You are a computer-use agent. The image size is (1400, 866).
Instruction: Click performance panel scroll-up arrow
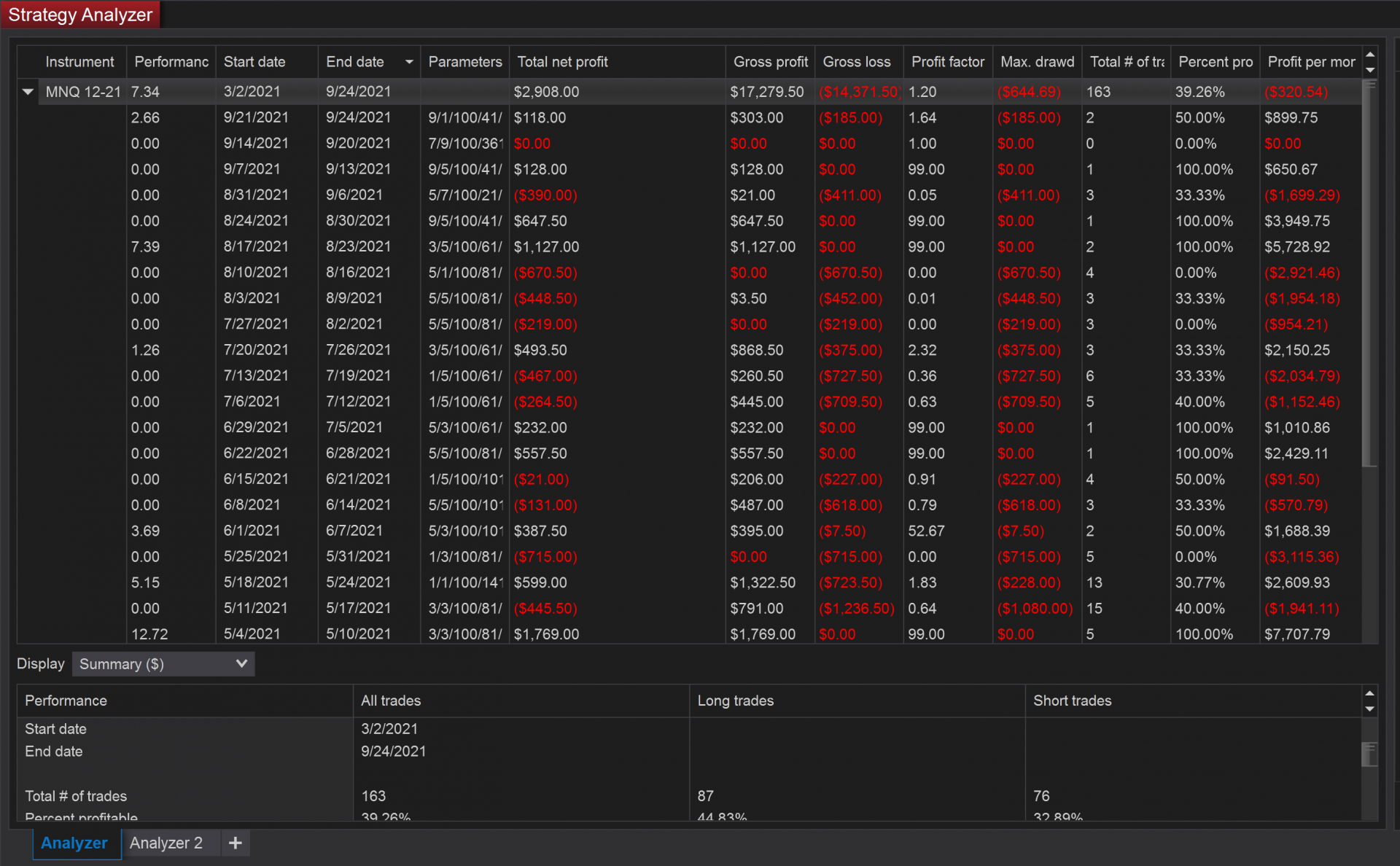click(1369, 693)
